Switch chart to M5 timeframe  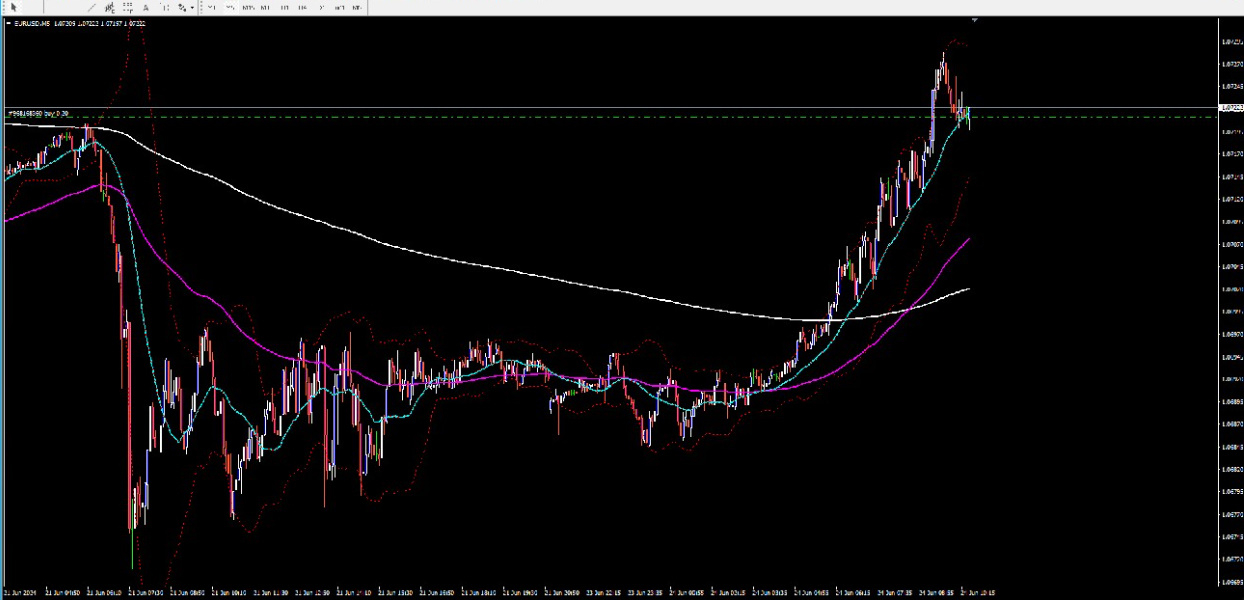pyautogui.click(x=230, y=7)
